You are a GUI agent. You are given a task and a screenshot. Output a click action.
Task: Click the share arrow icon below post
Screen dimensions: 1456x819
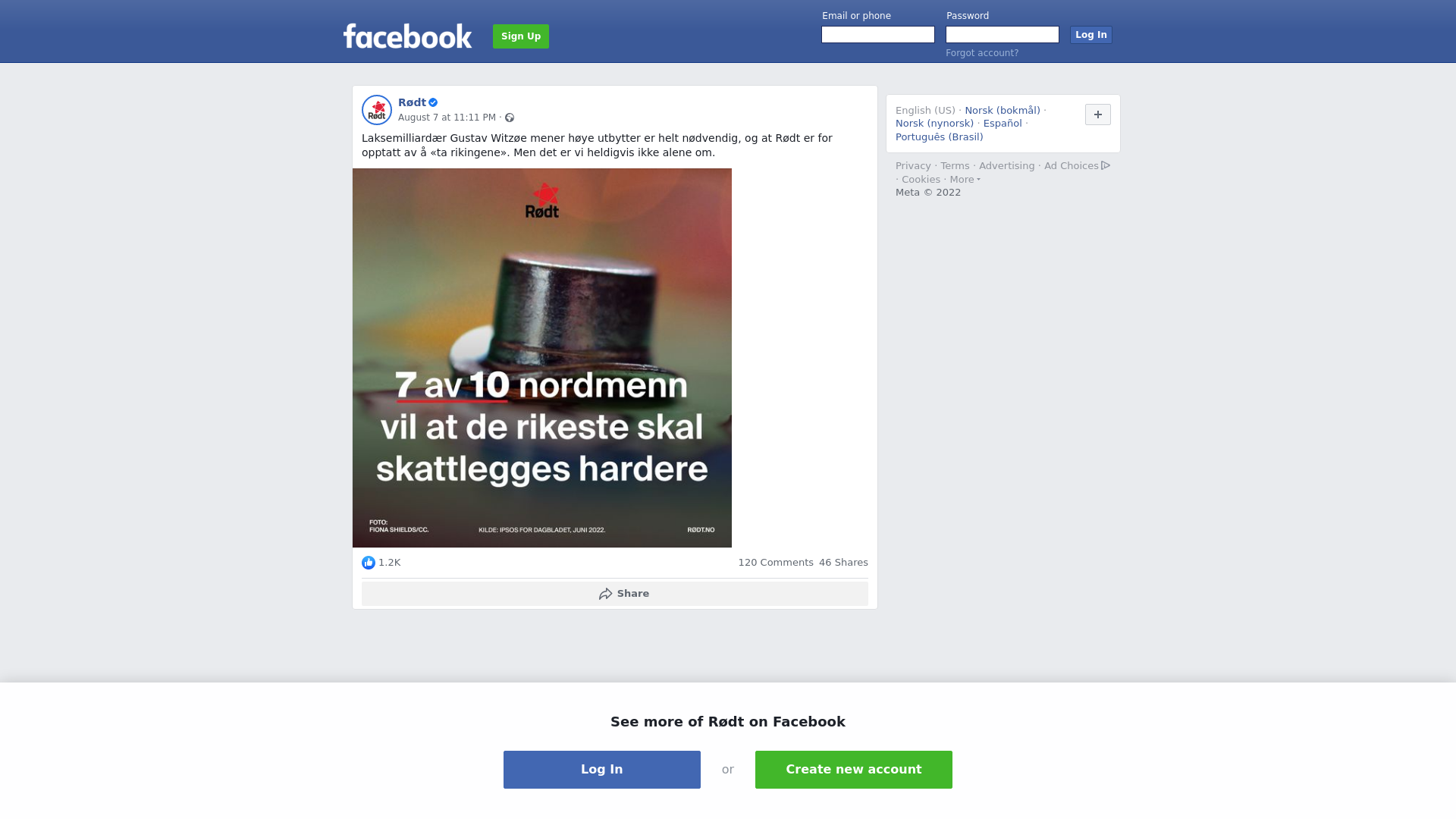(x=605, y=594)
